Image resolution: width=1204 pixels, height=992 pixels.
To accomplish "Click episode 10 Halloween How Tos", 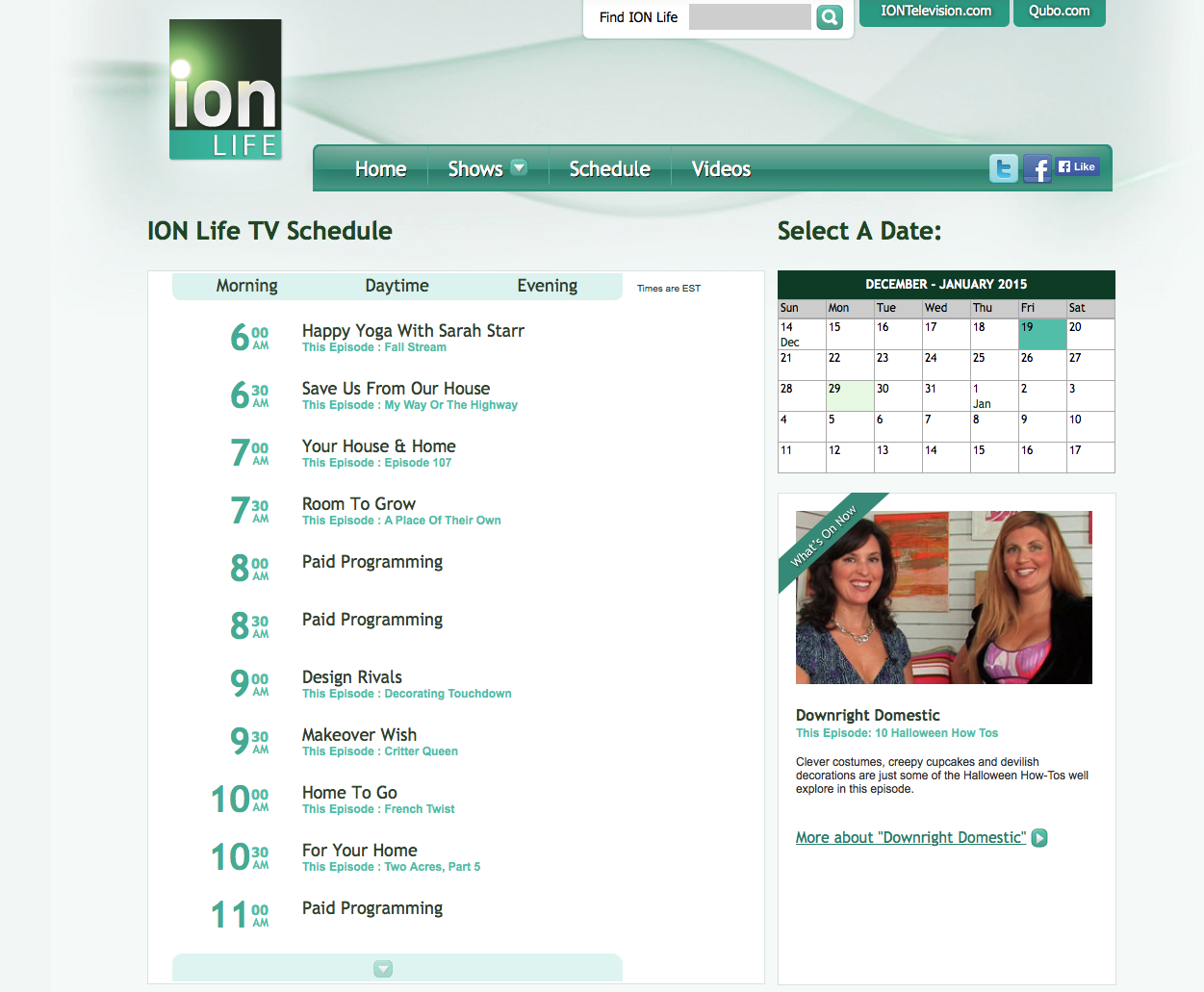I will (x=936, y=733).
